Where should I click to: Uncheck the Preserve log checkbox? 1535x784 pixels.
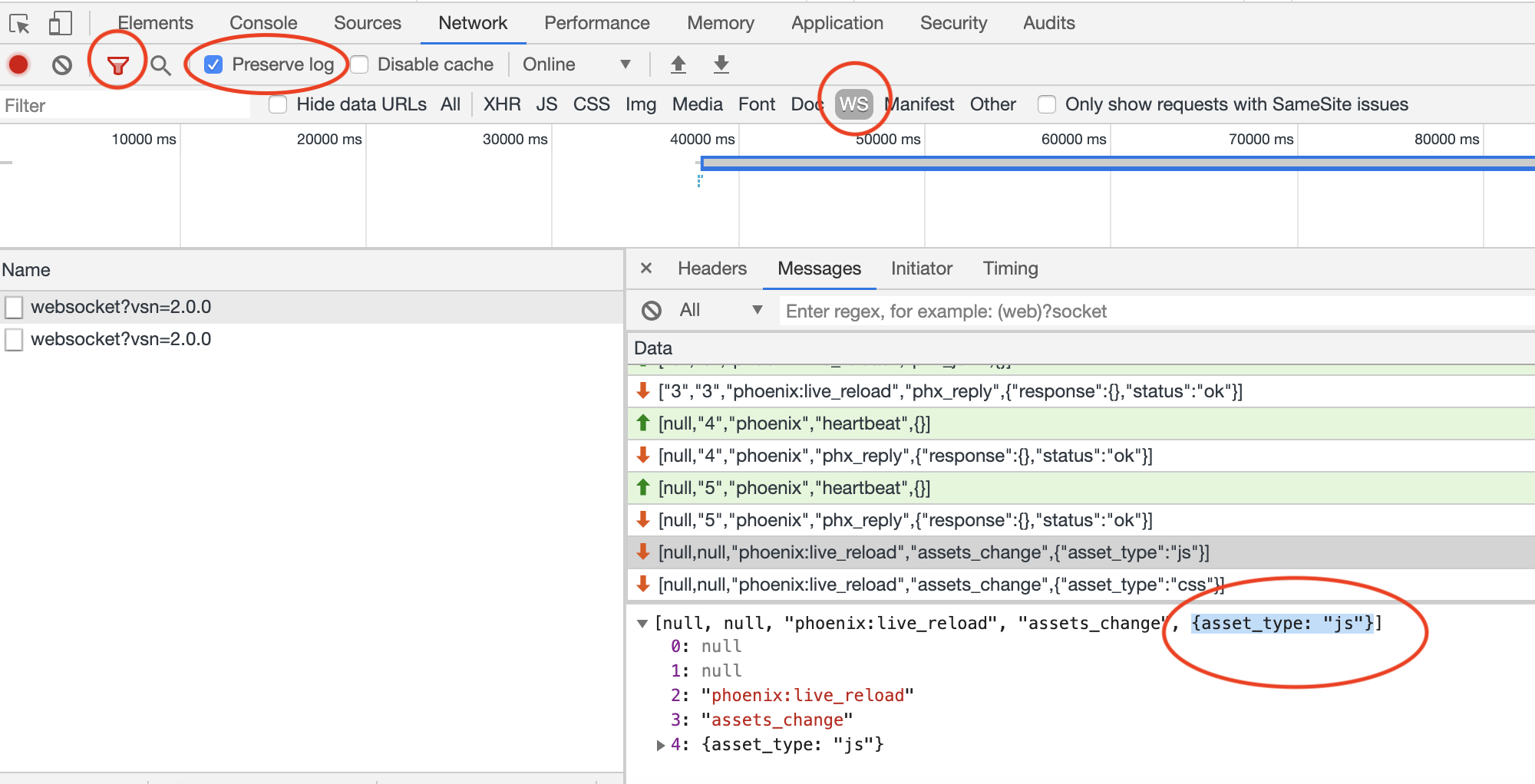click(x=213, y=64)
